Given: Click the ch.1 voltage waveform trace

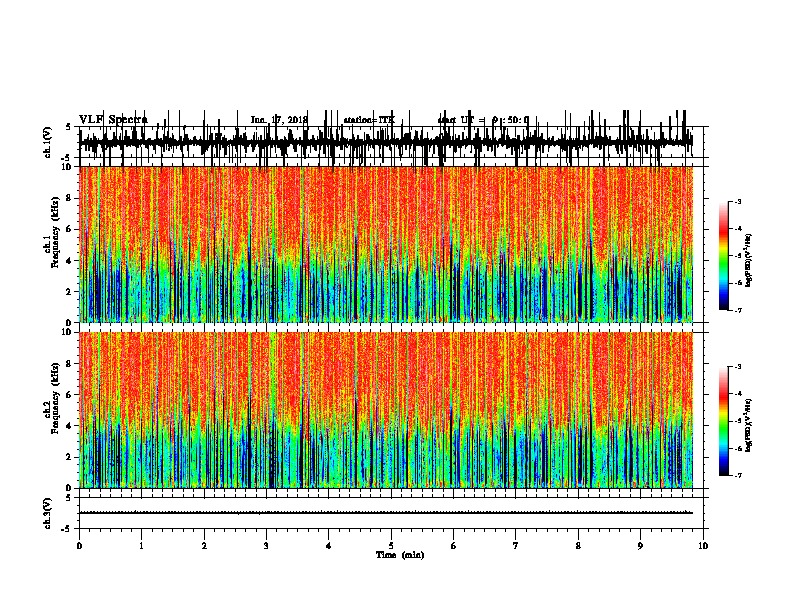Looking at the screenshot, I should tap(386, 142).
